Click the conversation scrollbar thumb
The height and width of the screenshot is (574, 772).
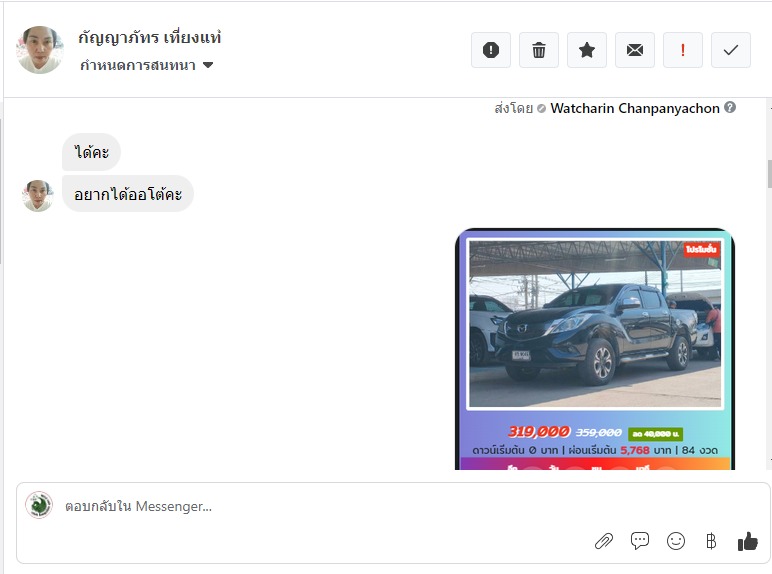[x=769, y=174]
